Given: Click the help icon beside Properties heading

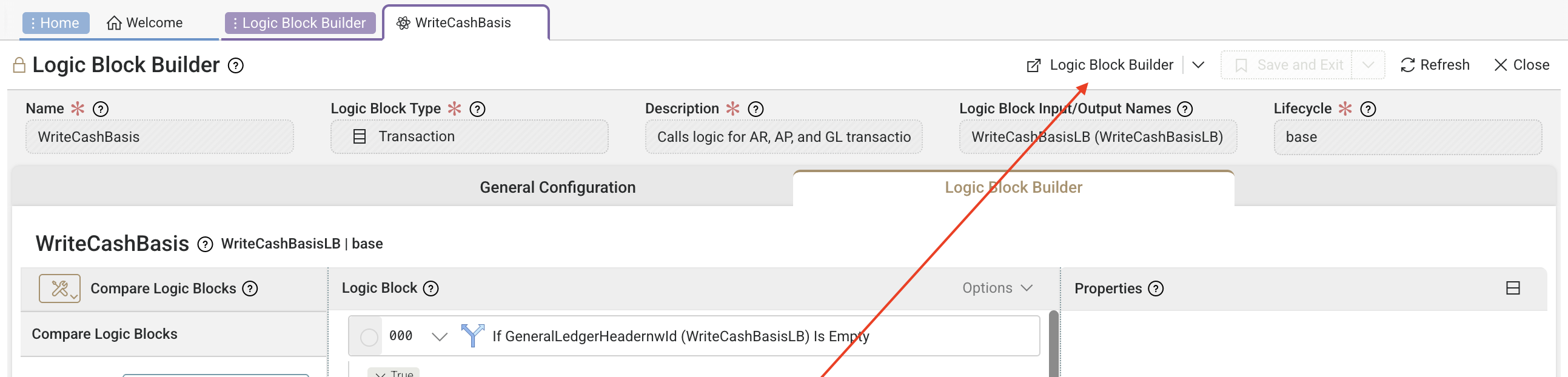Looking at the screenshot, I should (1155, 289).
